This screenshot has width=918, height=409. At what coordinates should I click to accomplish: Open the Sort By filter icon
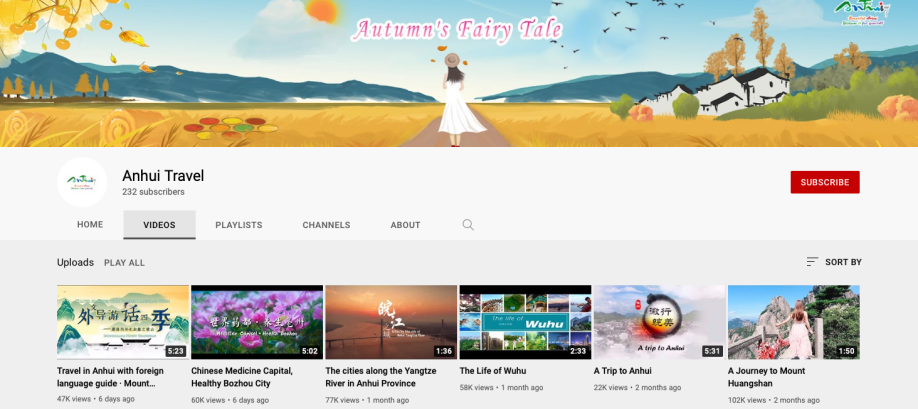coord(812,262)
